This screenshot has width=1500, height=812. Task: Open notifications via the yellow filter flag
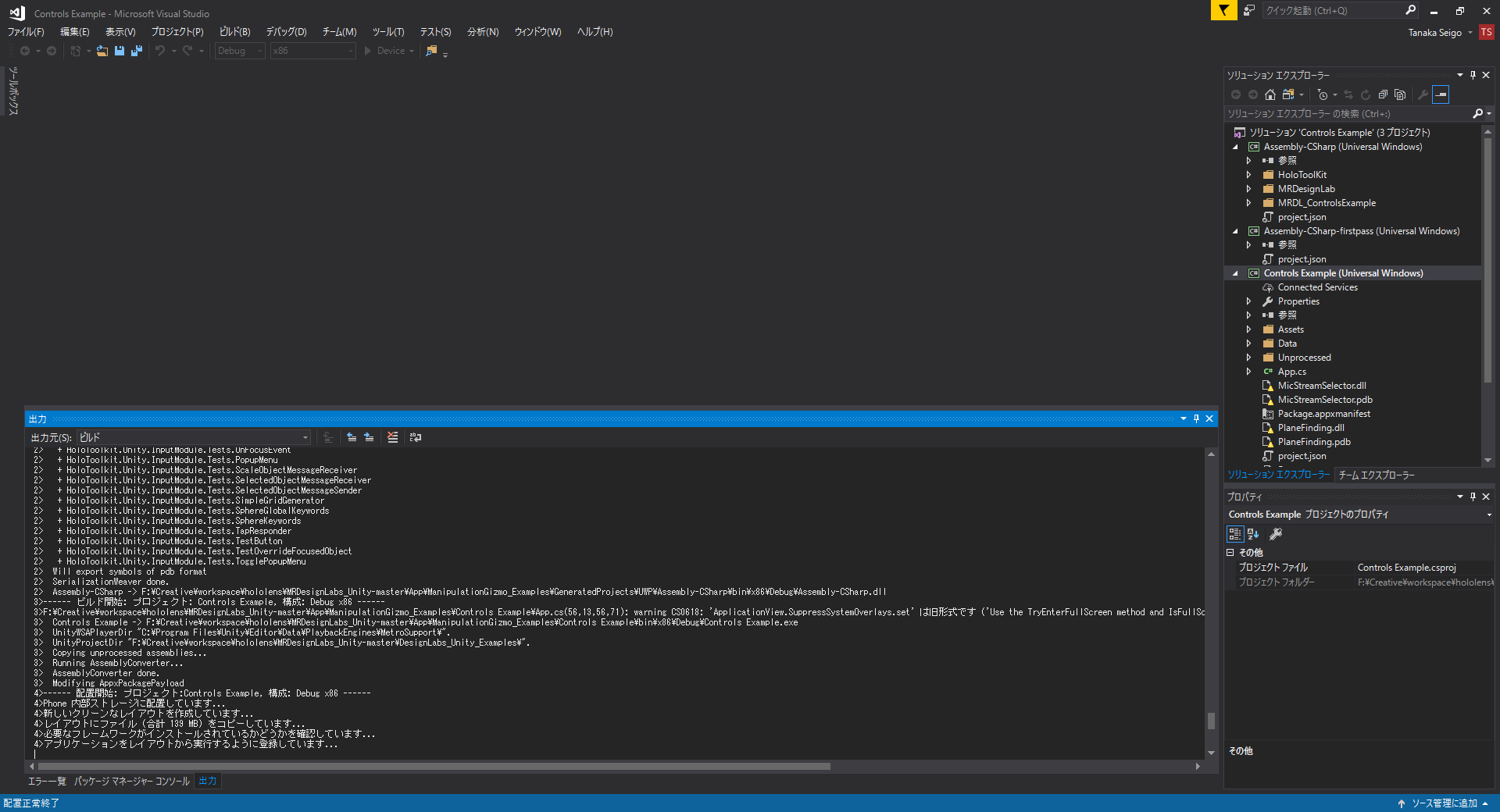1223,10
